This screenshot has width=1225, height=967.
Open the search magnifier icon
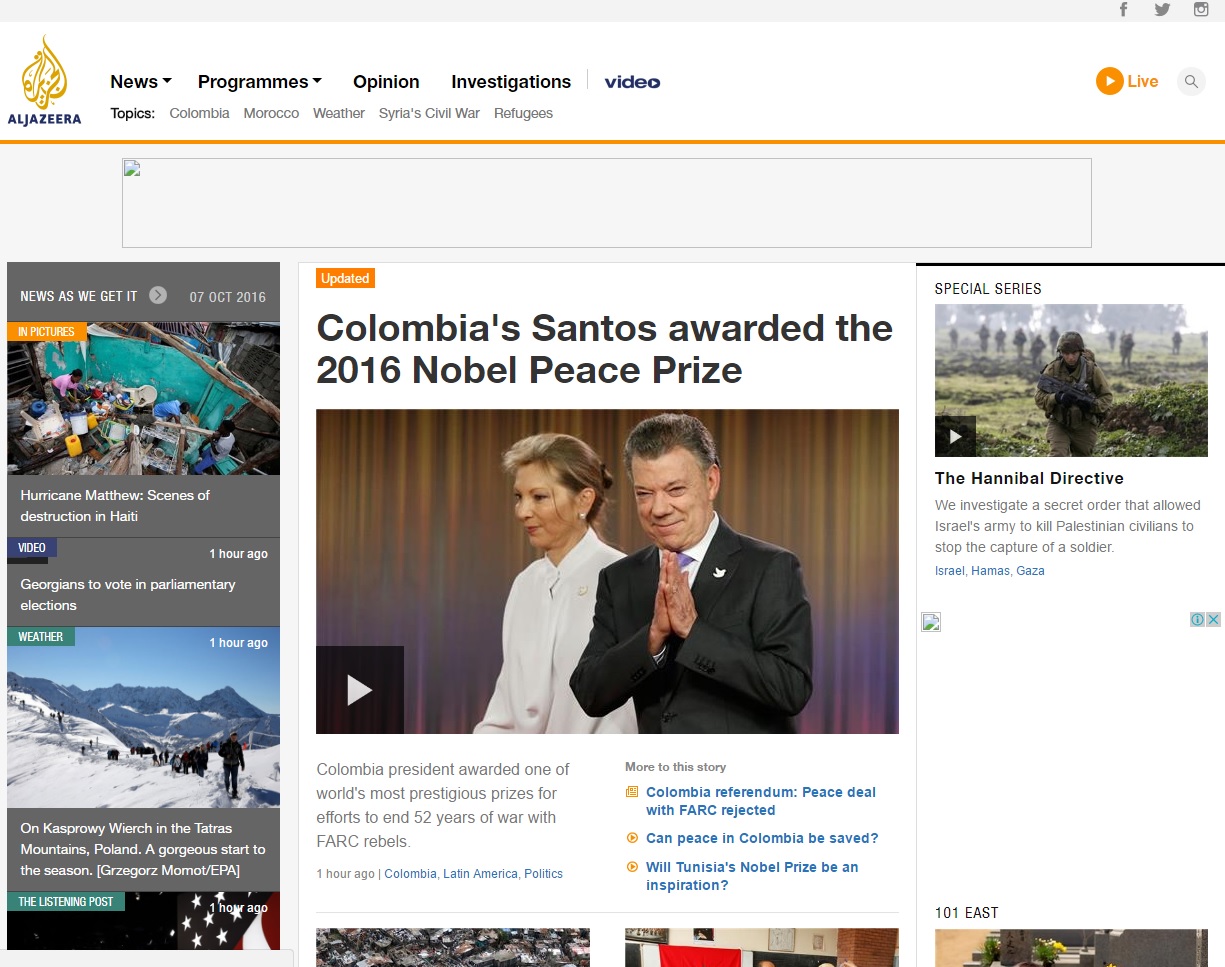1191,81
